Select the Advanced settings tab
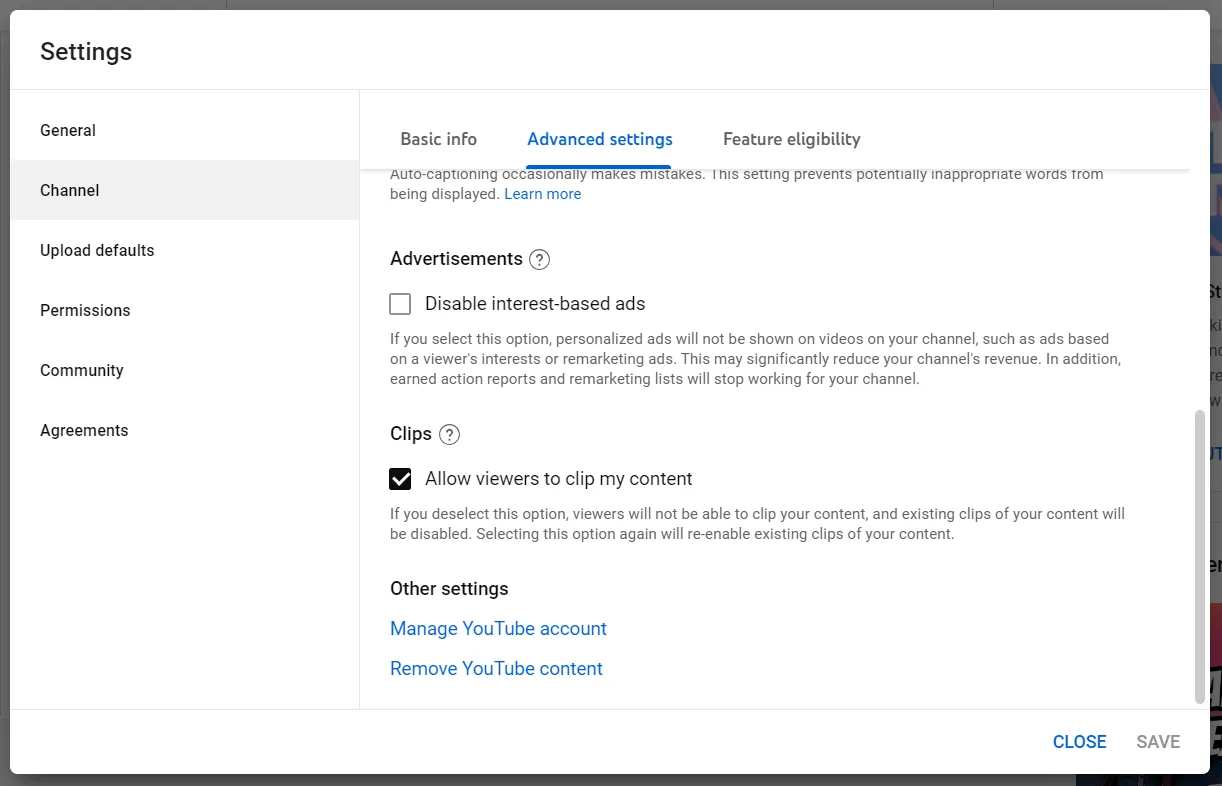 coord(599,139)
